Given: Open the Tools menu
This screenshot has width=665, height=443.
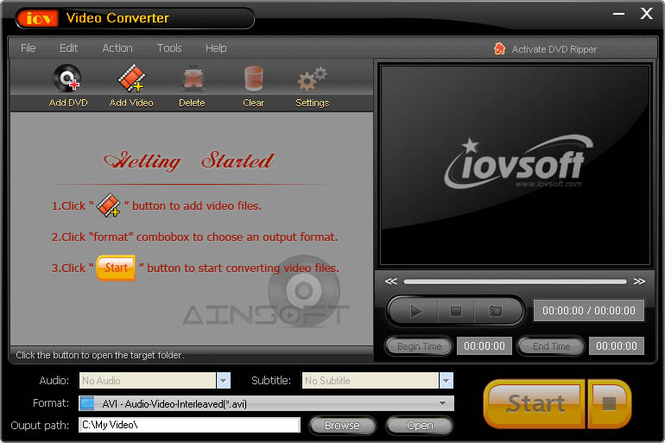Looking at the screenshot, I should tap(169, 48).
